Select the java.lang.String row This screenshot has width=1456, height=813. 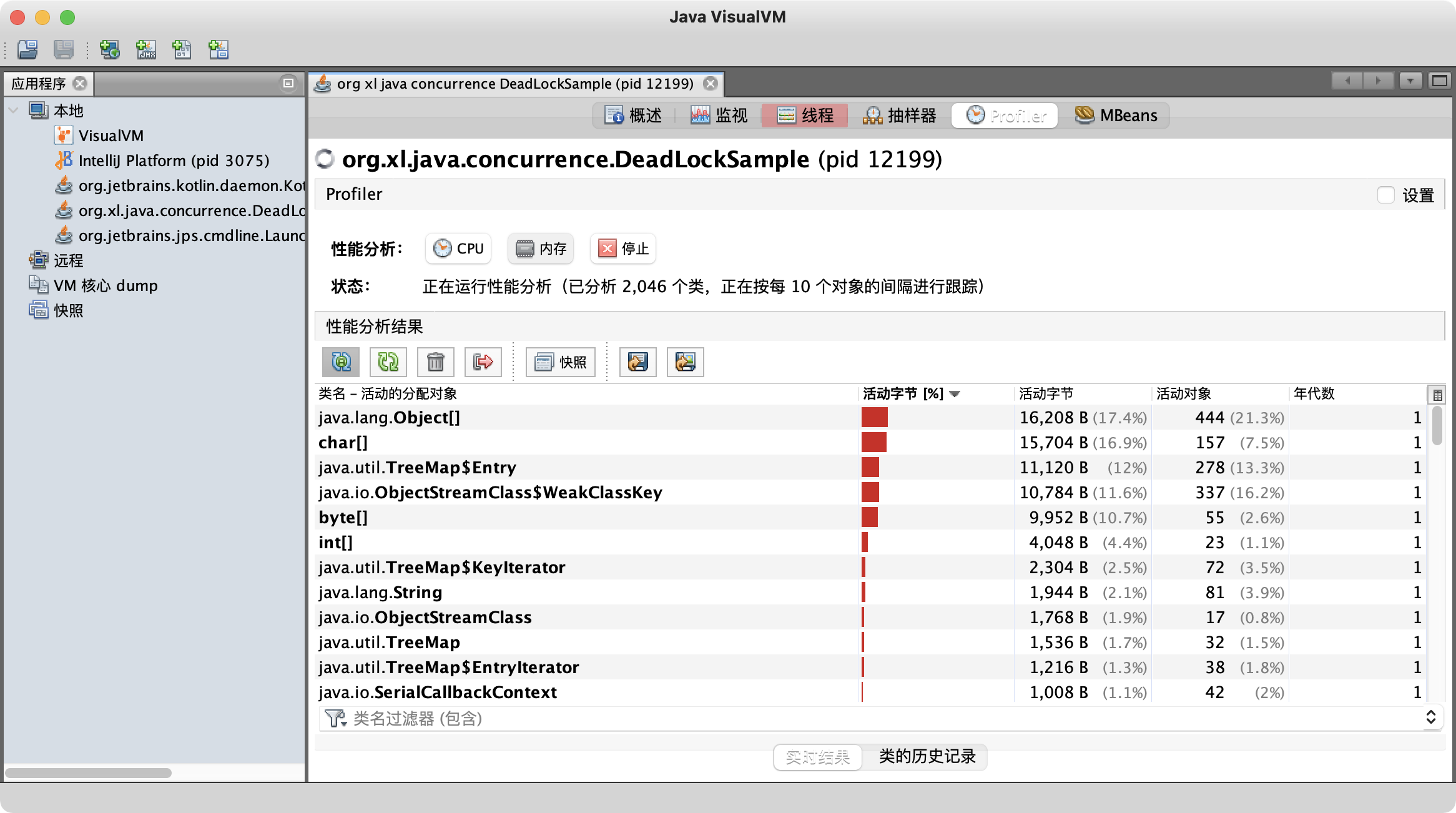870,592
